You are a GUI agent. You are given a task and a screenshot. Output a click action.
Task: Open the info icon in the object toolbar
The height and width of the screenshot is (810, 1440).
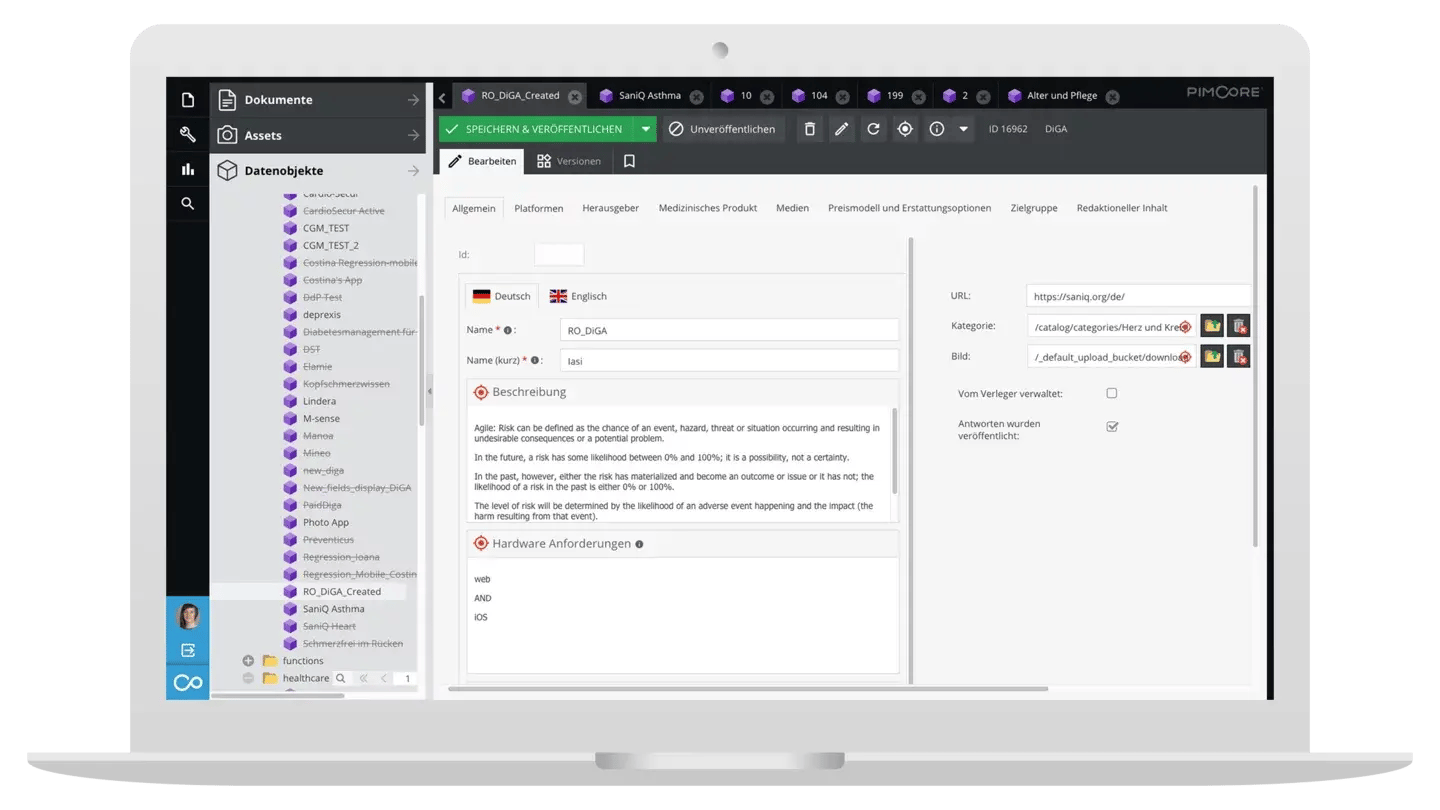coord(937,128)
